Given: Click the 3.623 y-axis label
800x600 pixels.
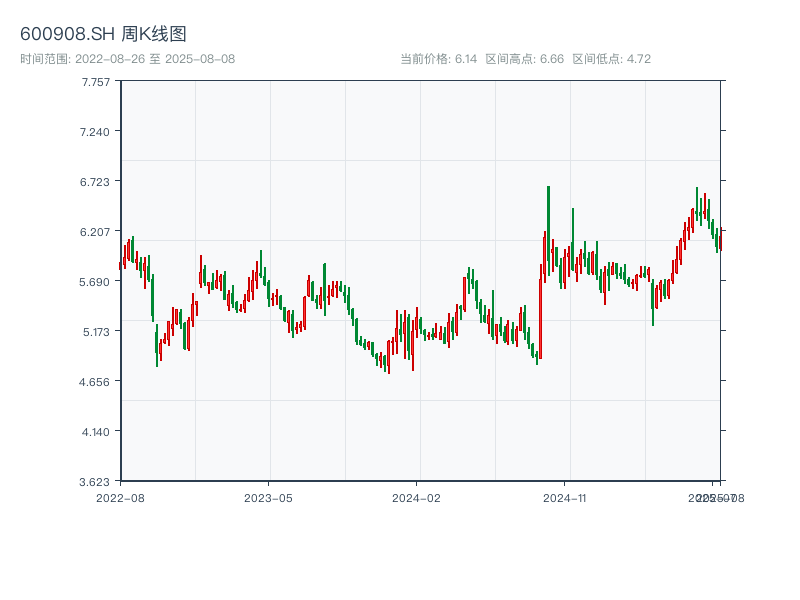Looking at the screenshot, I should 96,481.
